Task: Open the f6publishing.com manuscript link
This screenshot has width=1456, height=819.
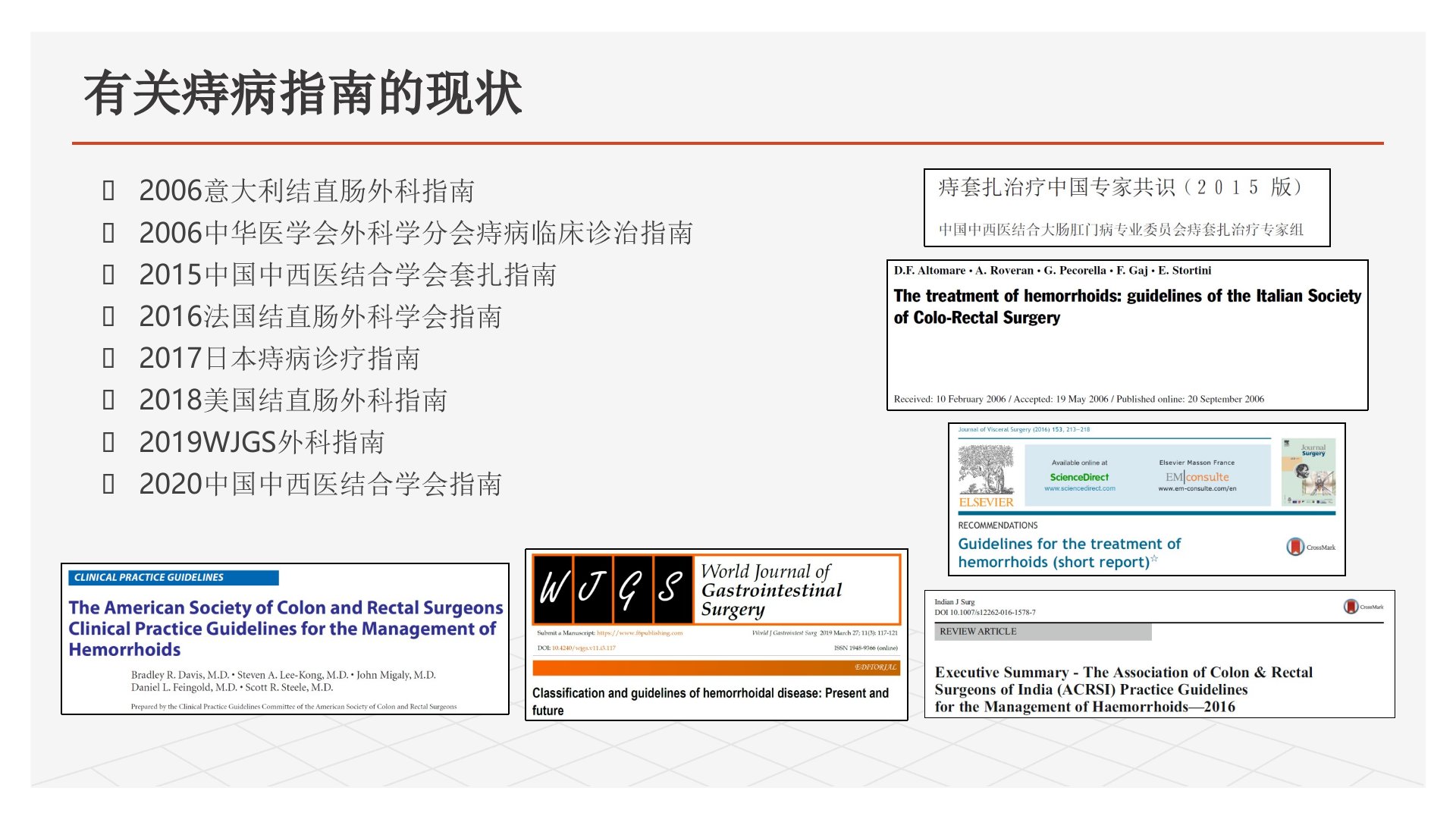Action: click(639, 633)
